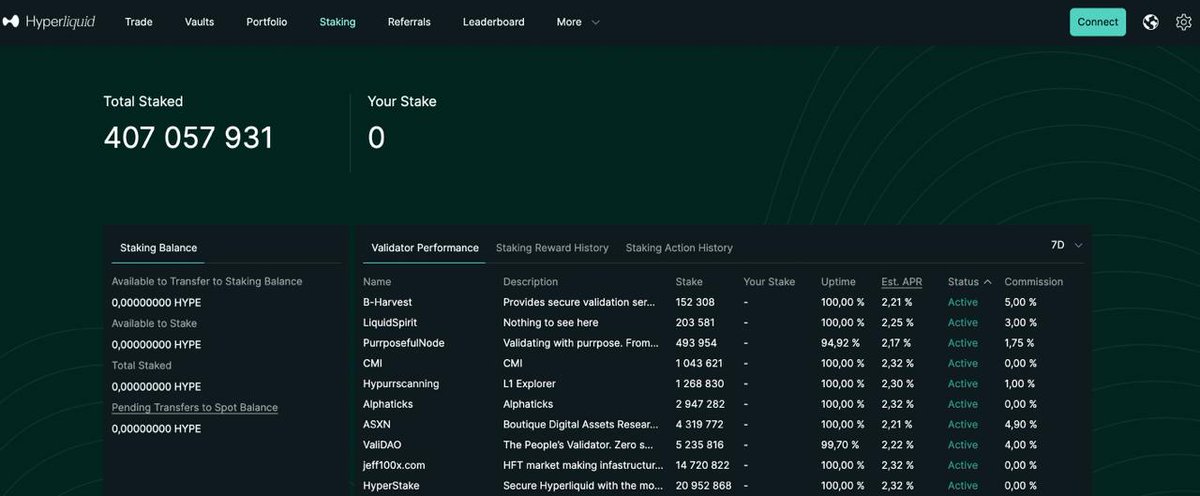Click the 'Boutique Digital Assets Resear...' description
This screenshot has height=496, width=1200.
pos(581,425)
